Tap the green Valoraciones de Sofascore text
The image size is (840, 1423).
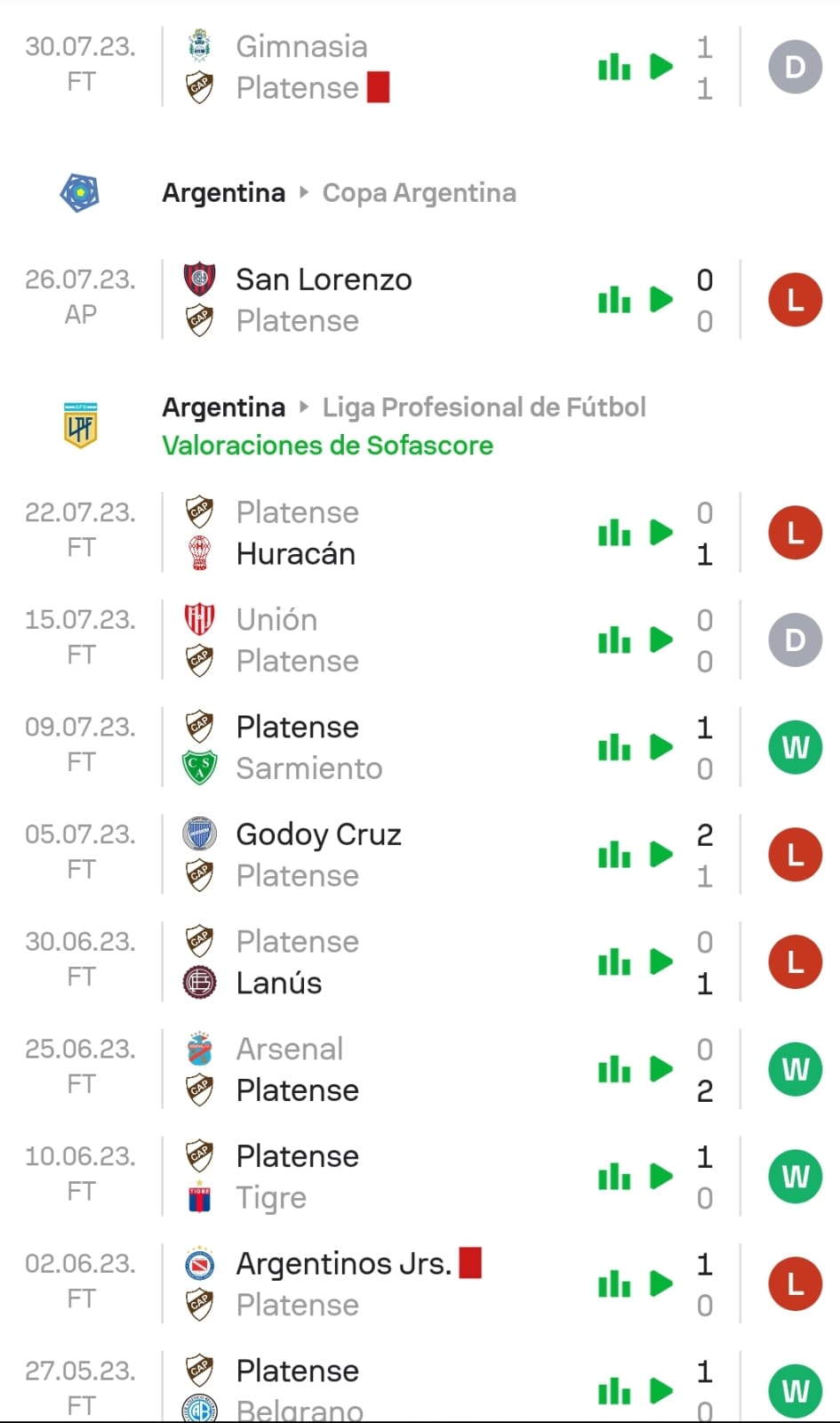pyautogui.click(x=327, y=446)
